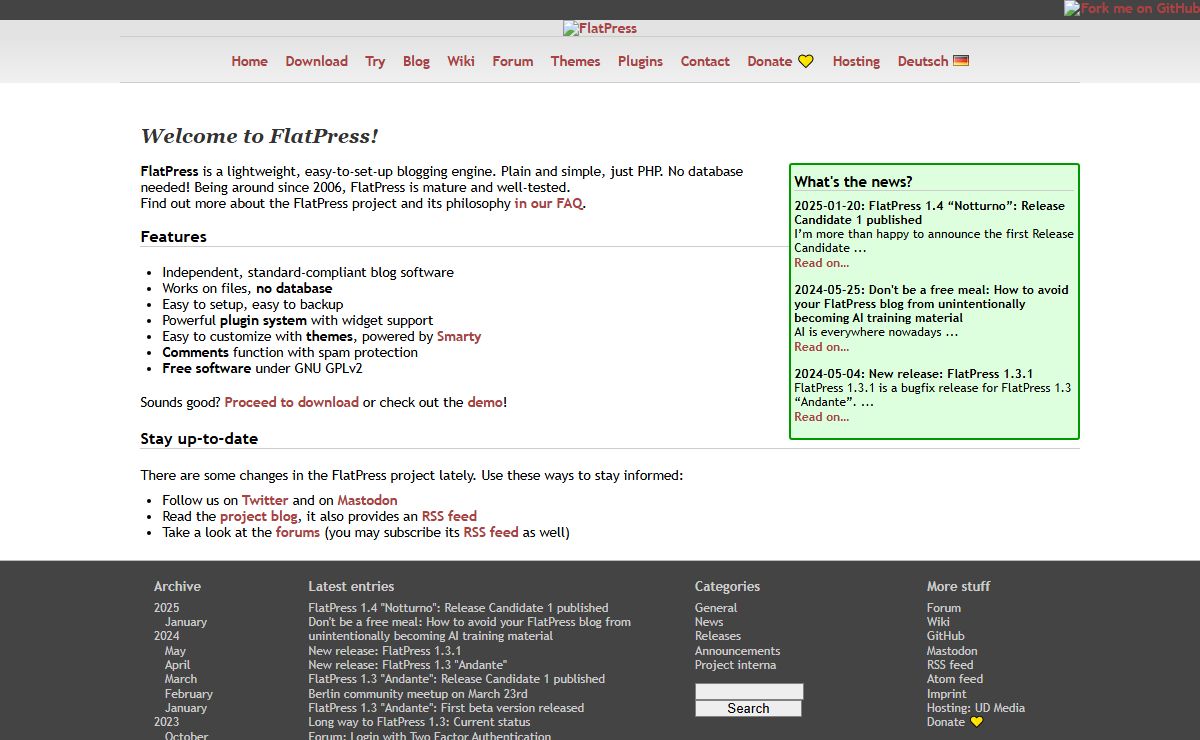Open "Berlin community meetup on March 23rd" entry
1200x740 pixels.
(418, 694)
